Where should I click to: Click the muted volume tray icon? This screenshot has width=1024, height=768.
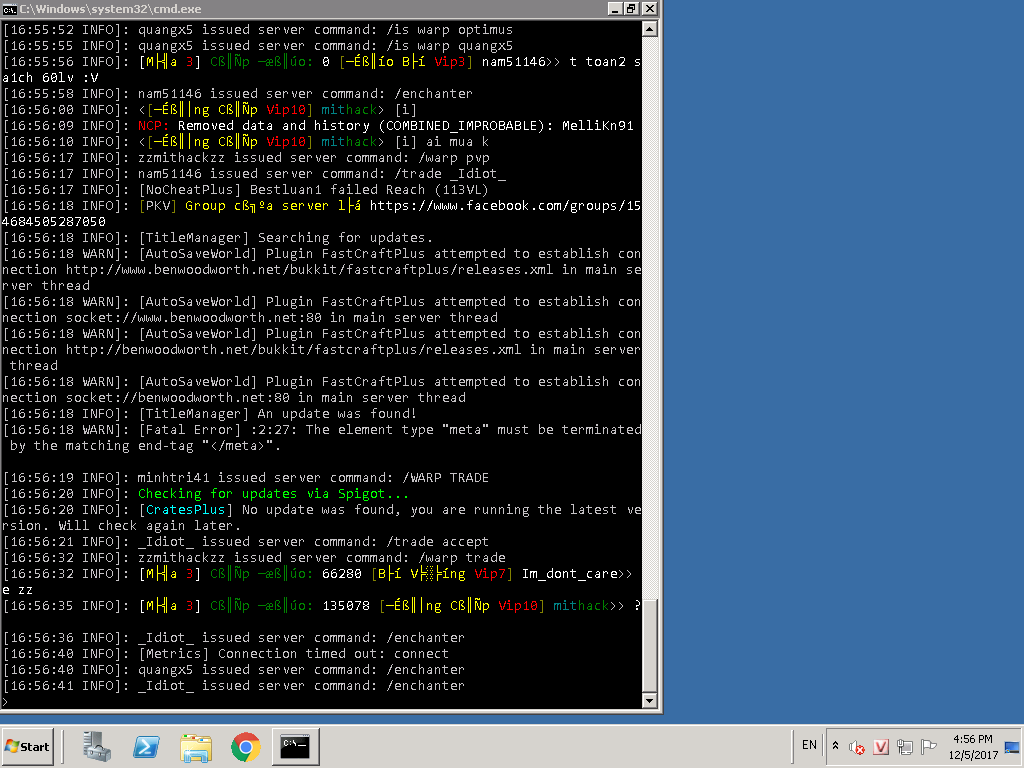tap(857, 746)
